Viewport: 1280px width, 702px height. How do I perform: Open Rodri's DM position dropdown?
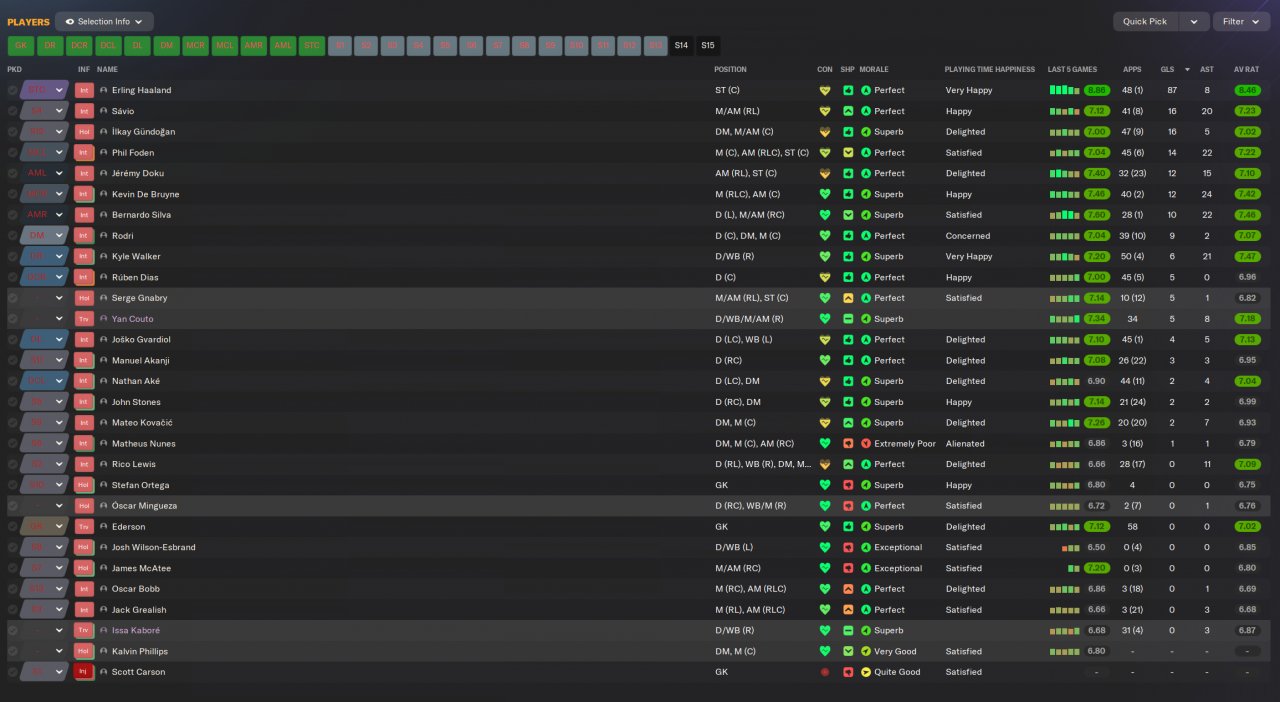click(44, 236)
